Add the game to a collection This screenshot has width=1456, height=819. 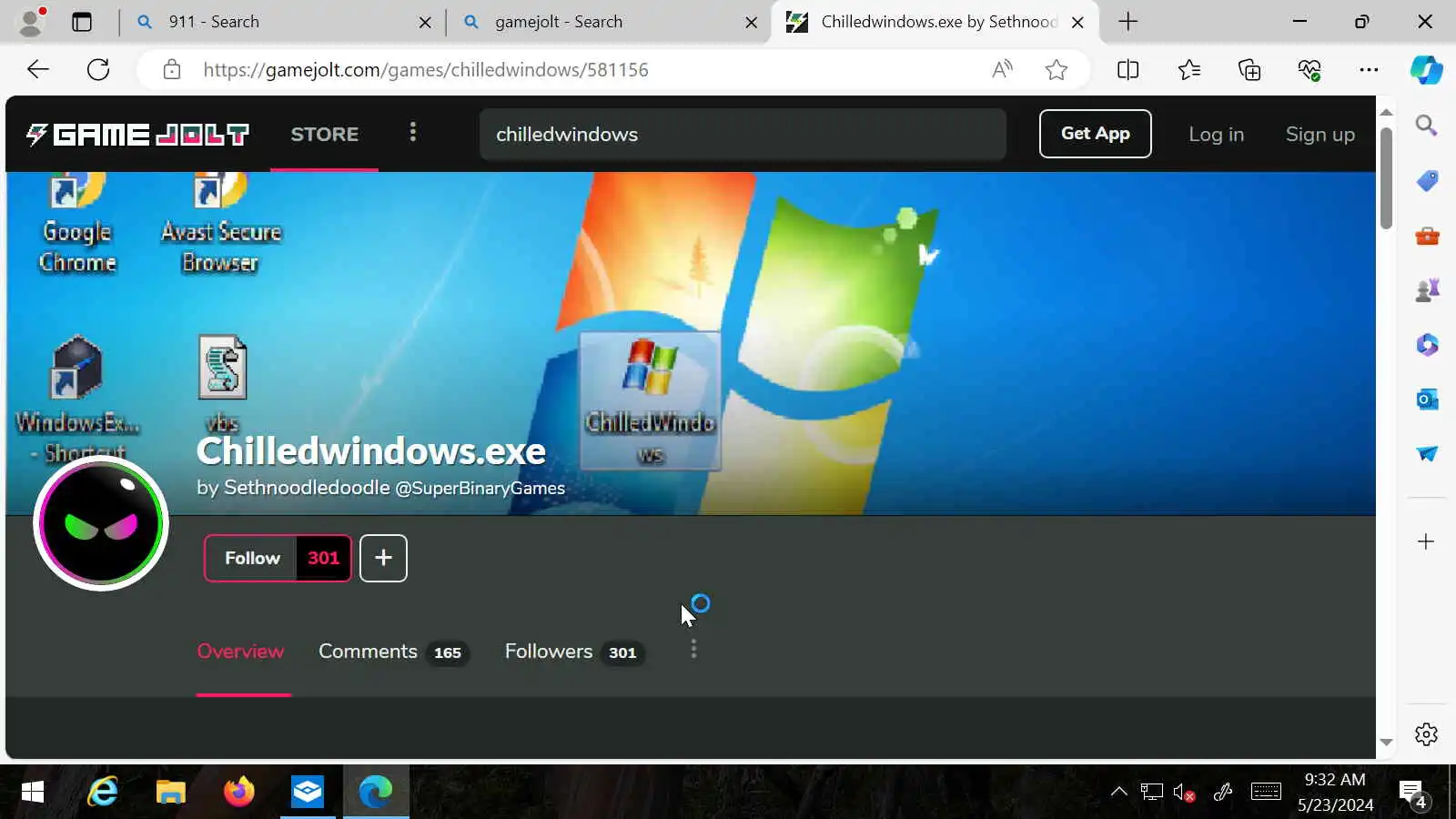383,558
